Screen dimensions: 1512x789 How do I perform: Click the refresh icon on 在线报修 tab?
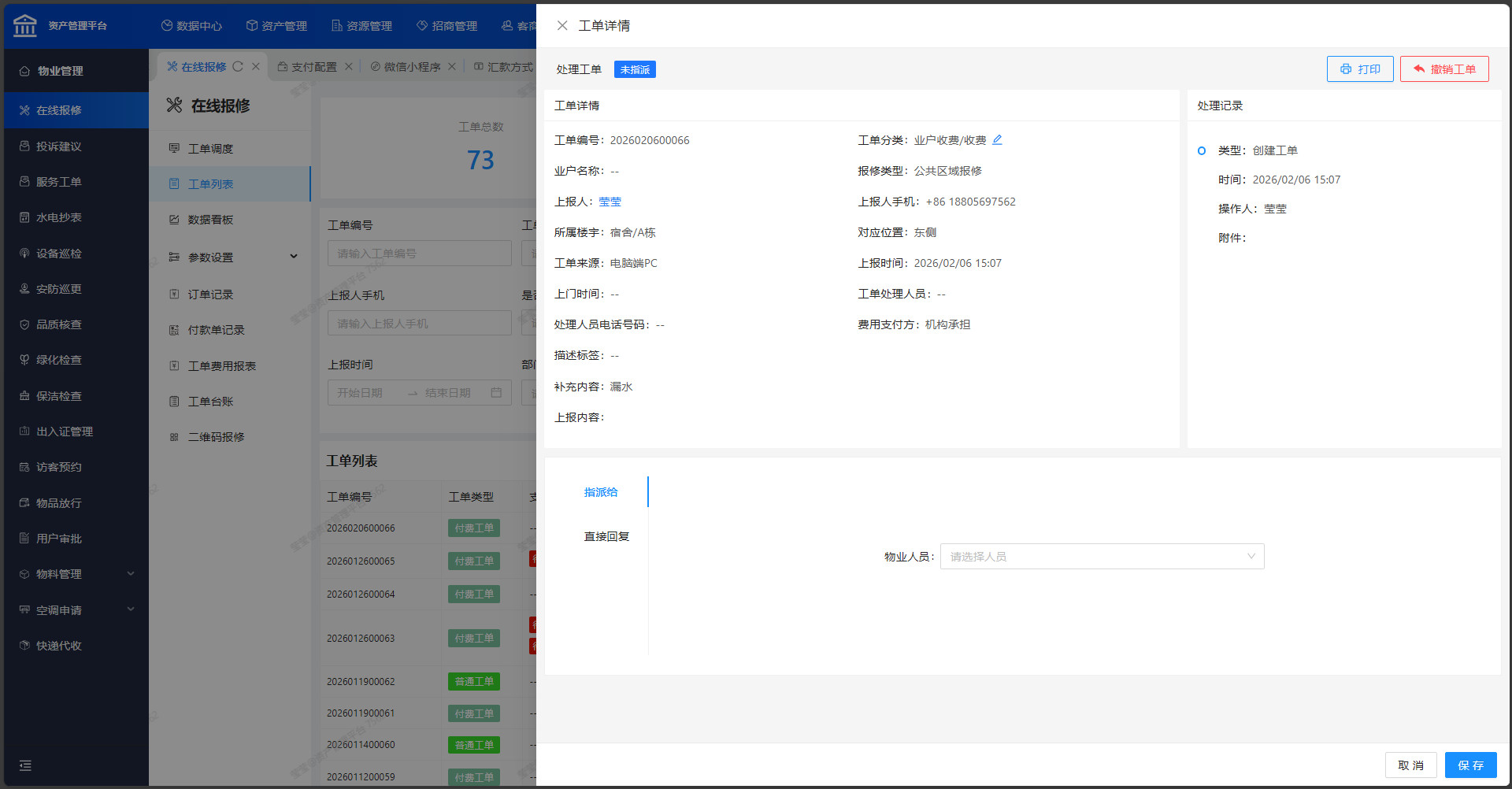click(x=238, y=67)
